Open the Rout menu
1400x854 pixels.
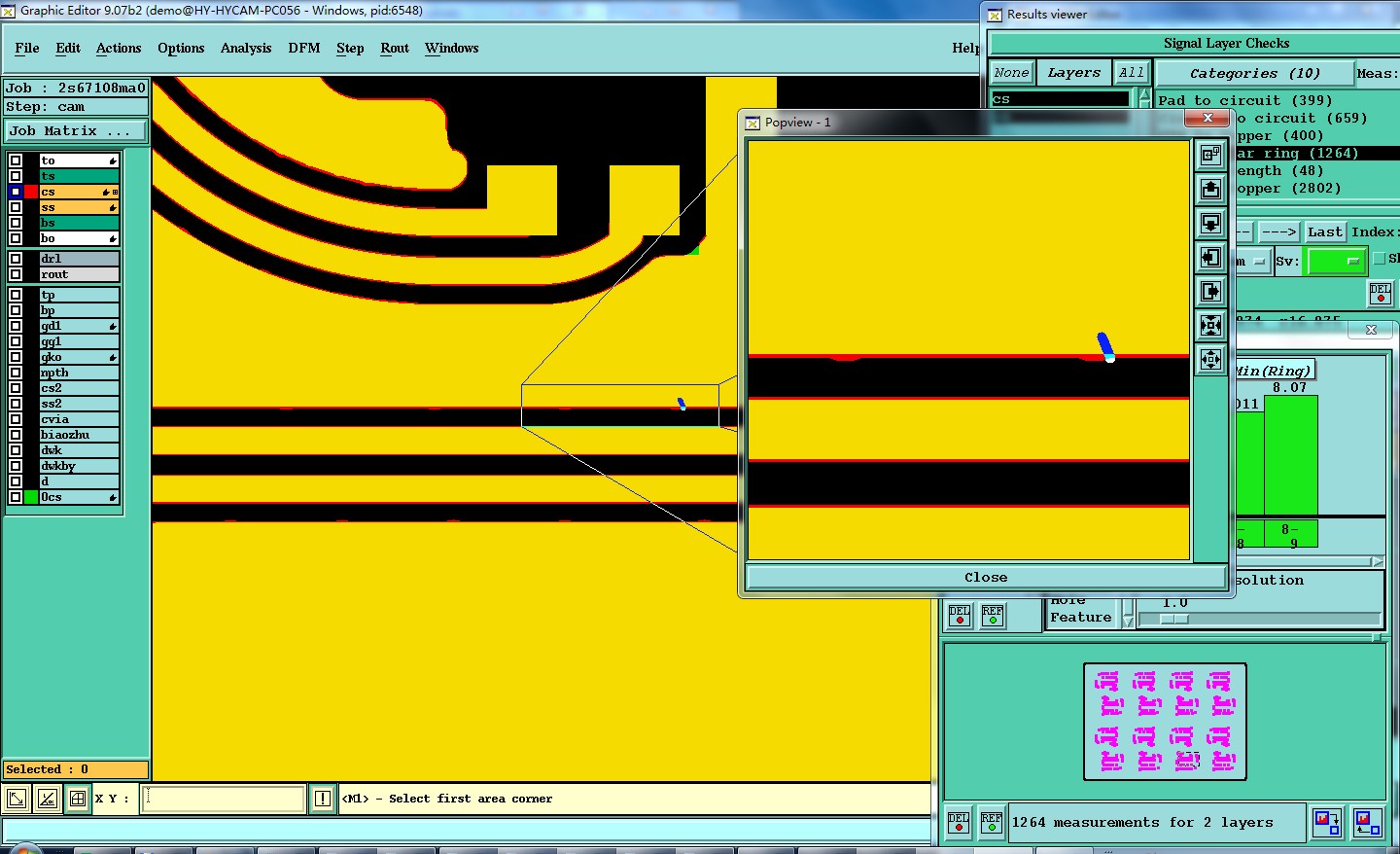395,48
